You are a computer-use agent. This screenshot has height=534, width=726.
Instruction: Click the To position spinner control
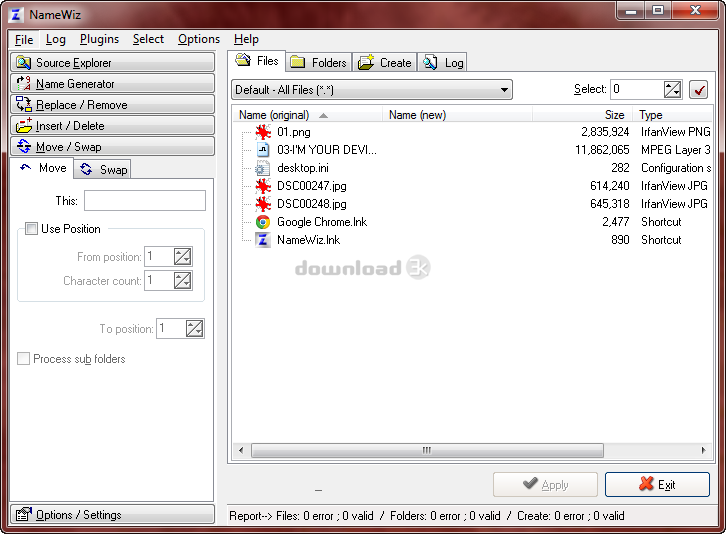pyautogui.click(x=194, y=328)
